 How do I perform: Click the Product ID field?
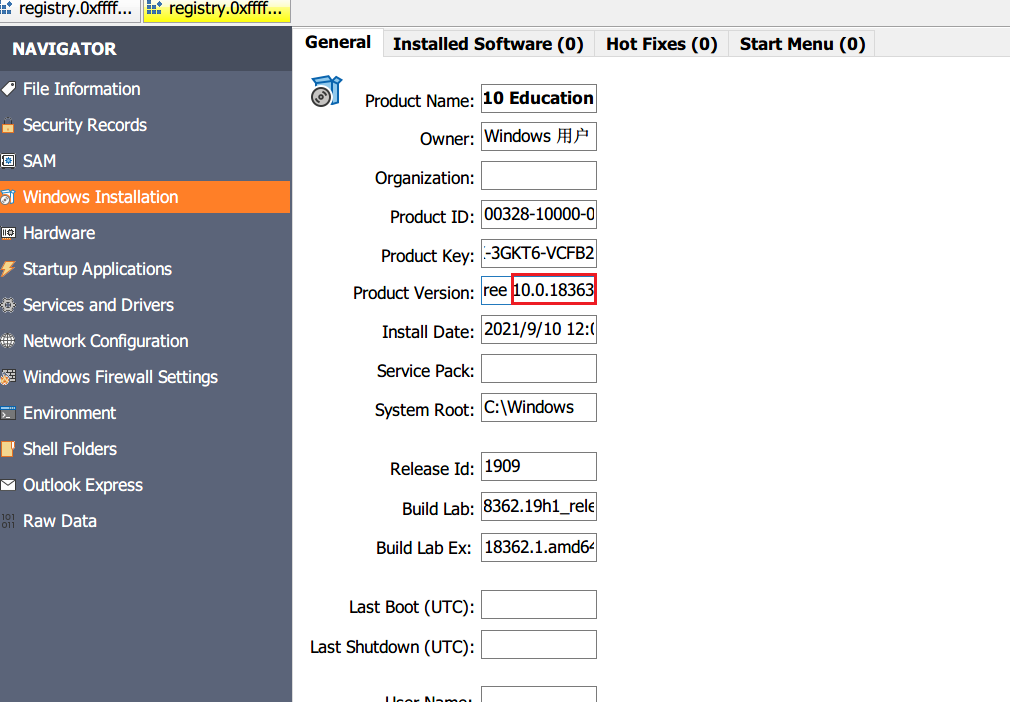[x=538, y=214]
